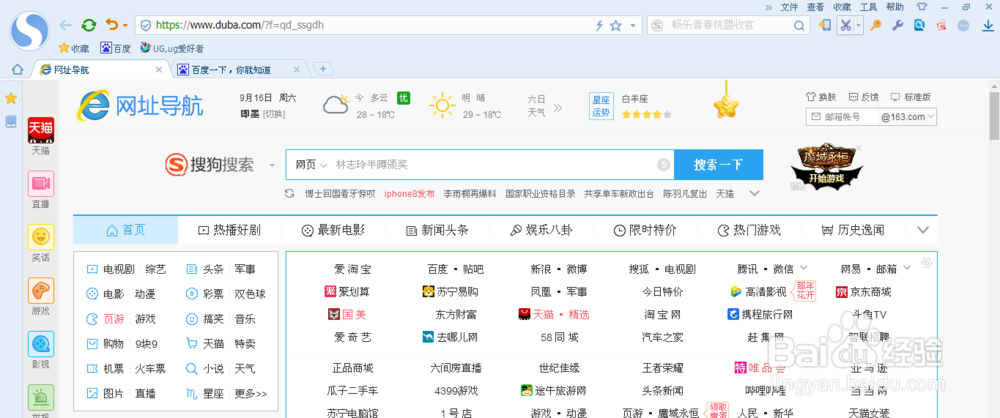1000x418 pixels.
Task: Expand the back button history dropdown
Action: click(x=126, y=26)
